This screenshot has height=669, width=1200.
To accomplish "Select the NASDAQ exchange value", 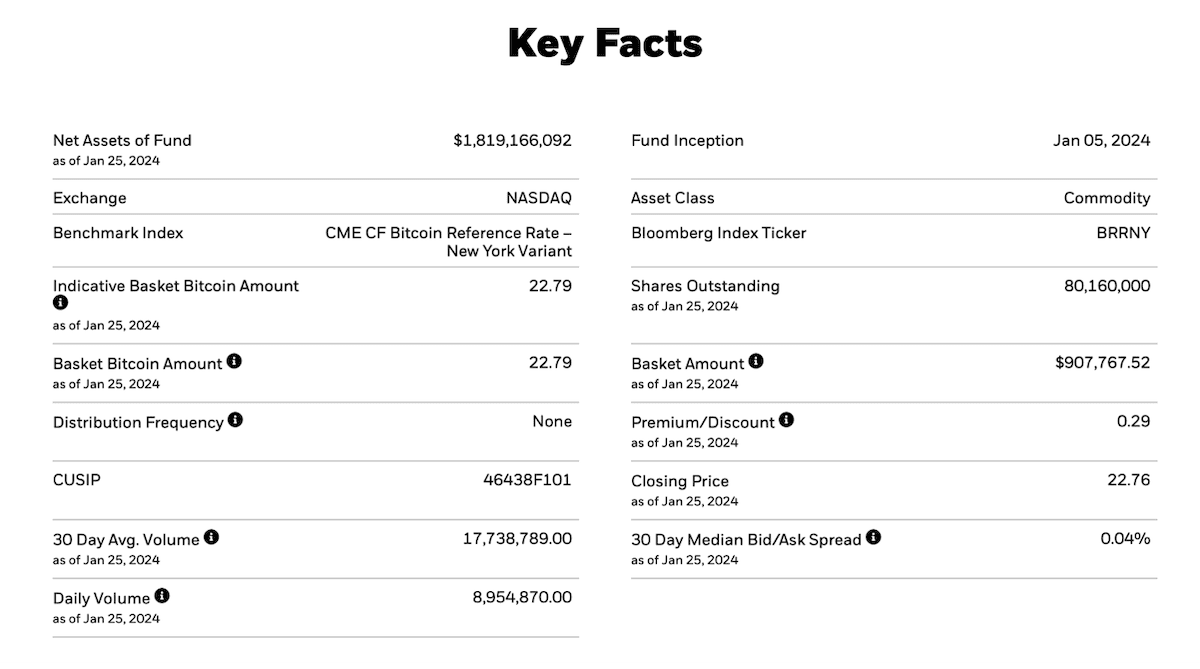I will (x=539, y=198).
